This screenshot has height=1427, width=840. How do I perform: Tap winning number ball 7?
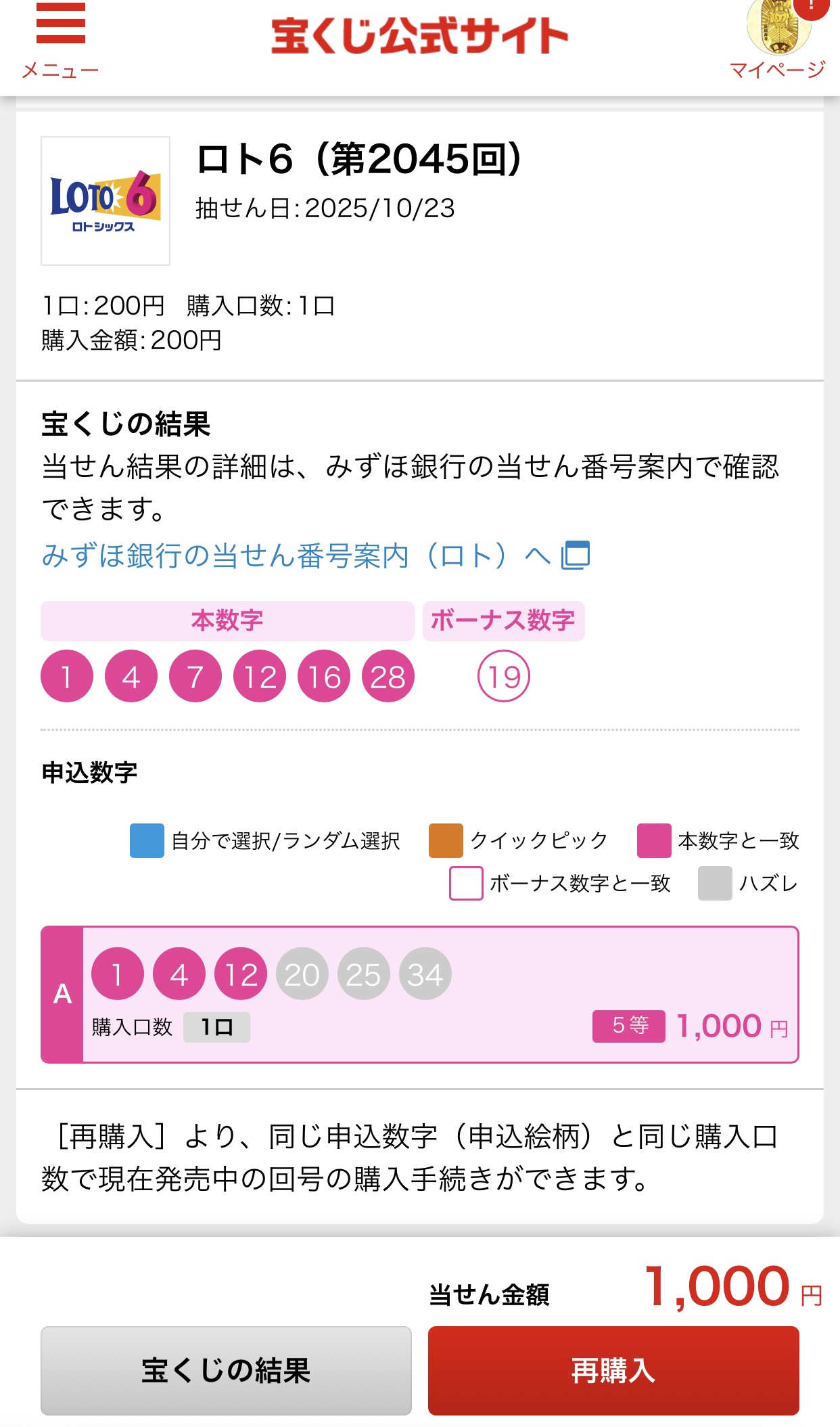coord(195,676)
